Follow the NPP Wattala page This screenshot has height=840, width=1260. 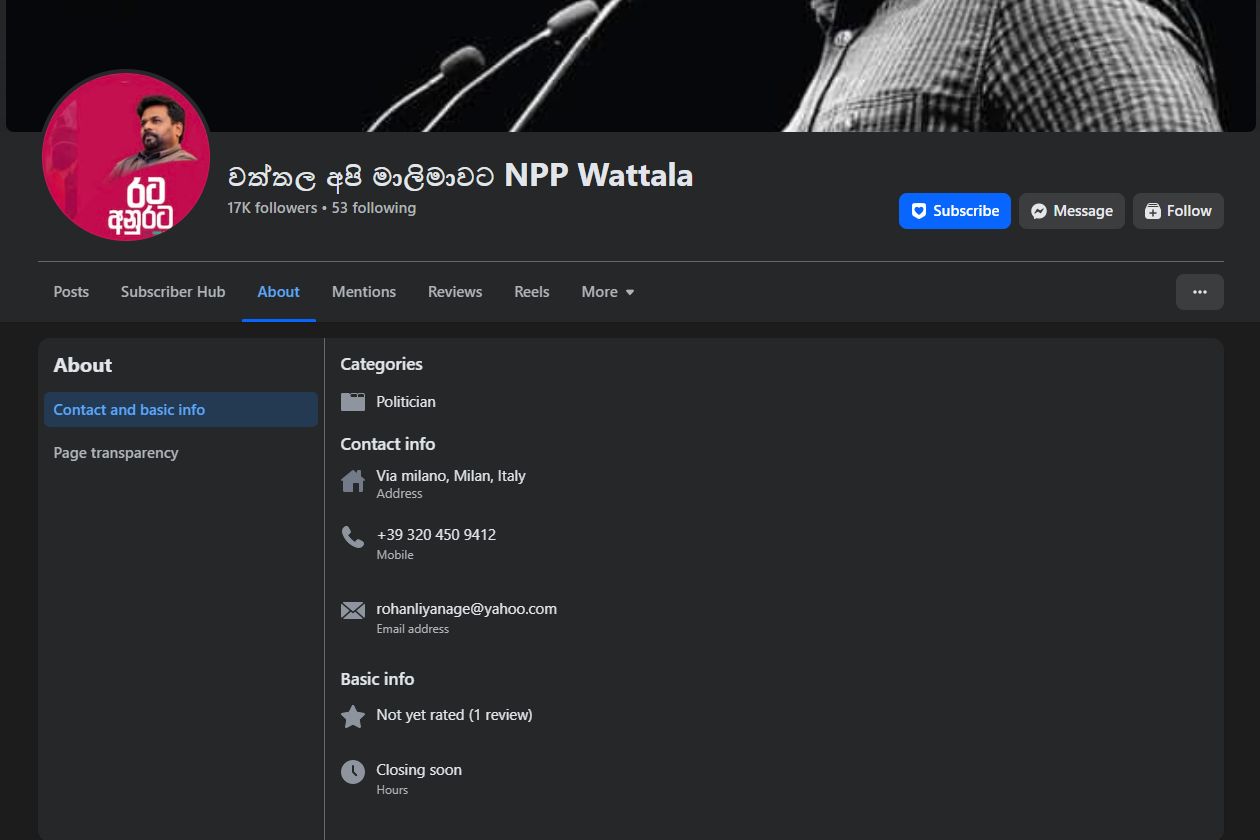[1178, 211]
